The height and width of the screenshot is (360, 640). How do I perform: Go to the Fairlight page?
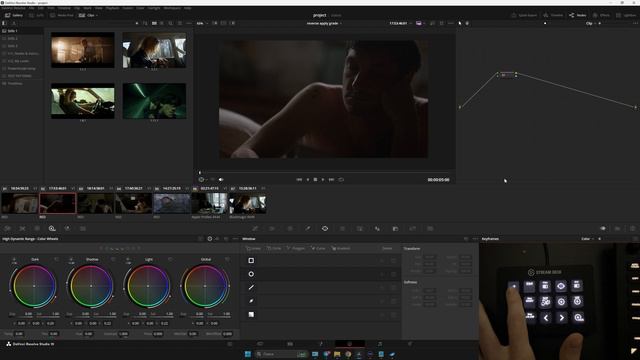pyautogui.click(x=380, y=344)
